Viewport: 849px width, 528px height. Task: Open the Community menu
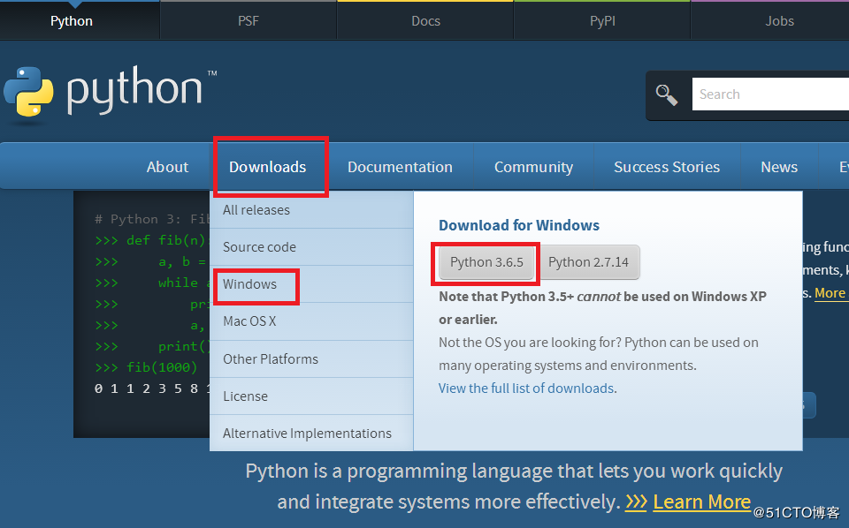[x=533, y=167]
